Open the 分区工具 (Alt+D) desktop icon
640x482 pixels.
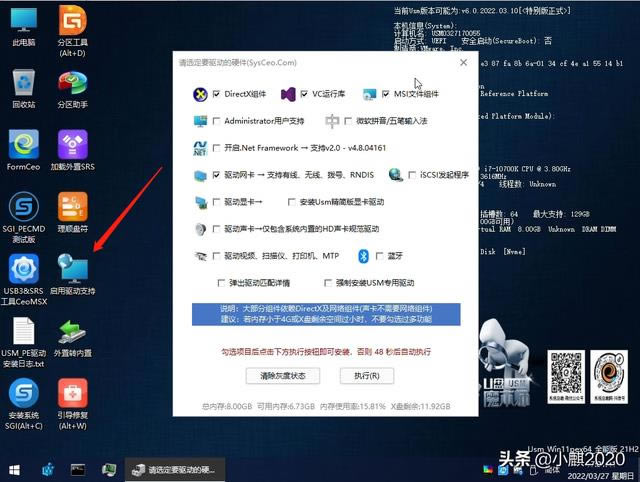[x=73, y=31]
